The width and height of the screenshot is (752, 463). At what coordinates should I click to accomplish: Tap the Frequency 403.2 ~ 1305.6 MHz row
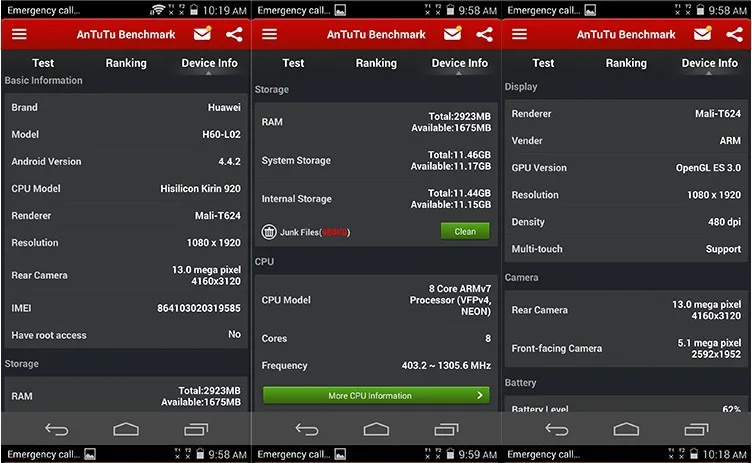[x=376, y=366]
